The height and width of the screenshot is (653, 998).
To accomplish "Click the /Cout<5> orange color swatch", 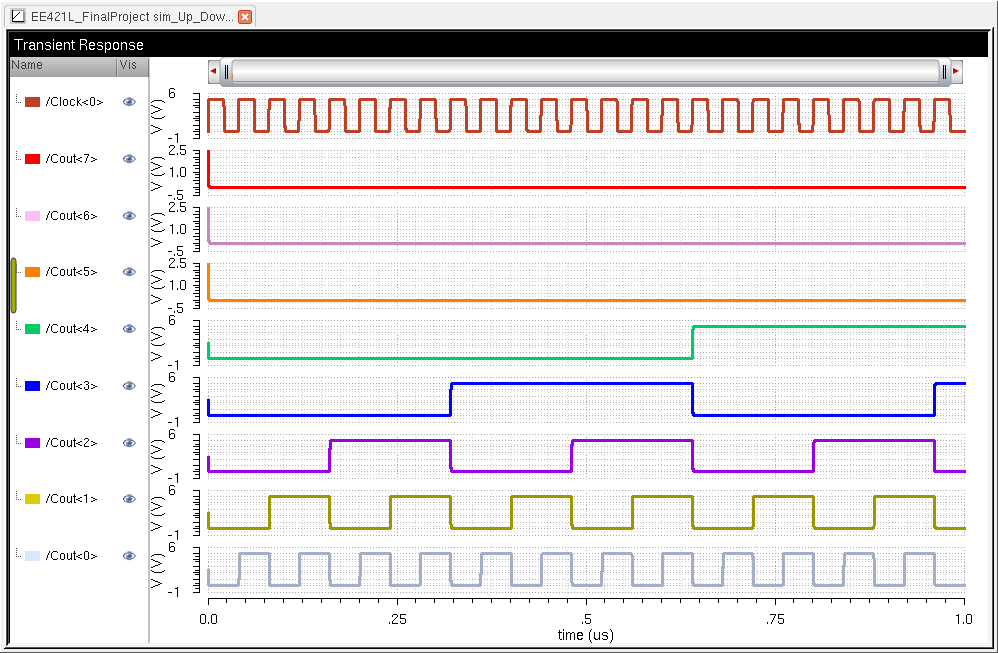I will pos(32,272).
